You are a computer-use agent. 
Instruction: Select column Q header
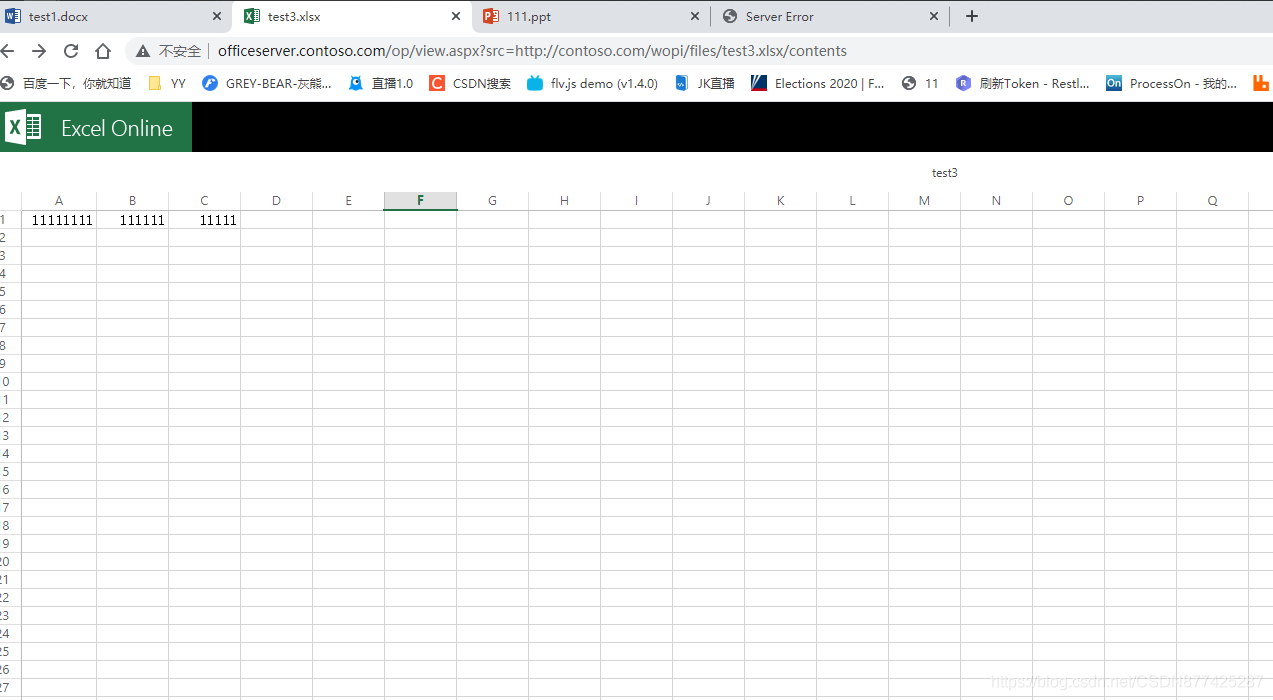coord(1212,201)
